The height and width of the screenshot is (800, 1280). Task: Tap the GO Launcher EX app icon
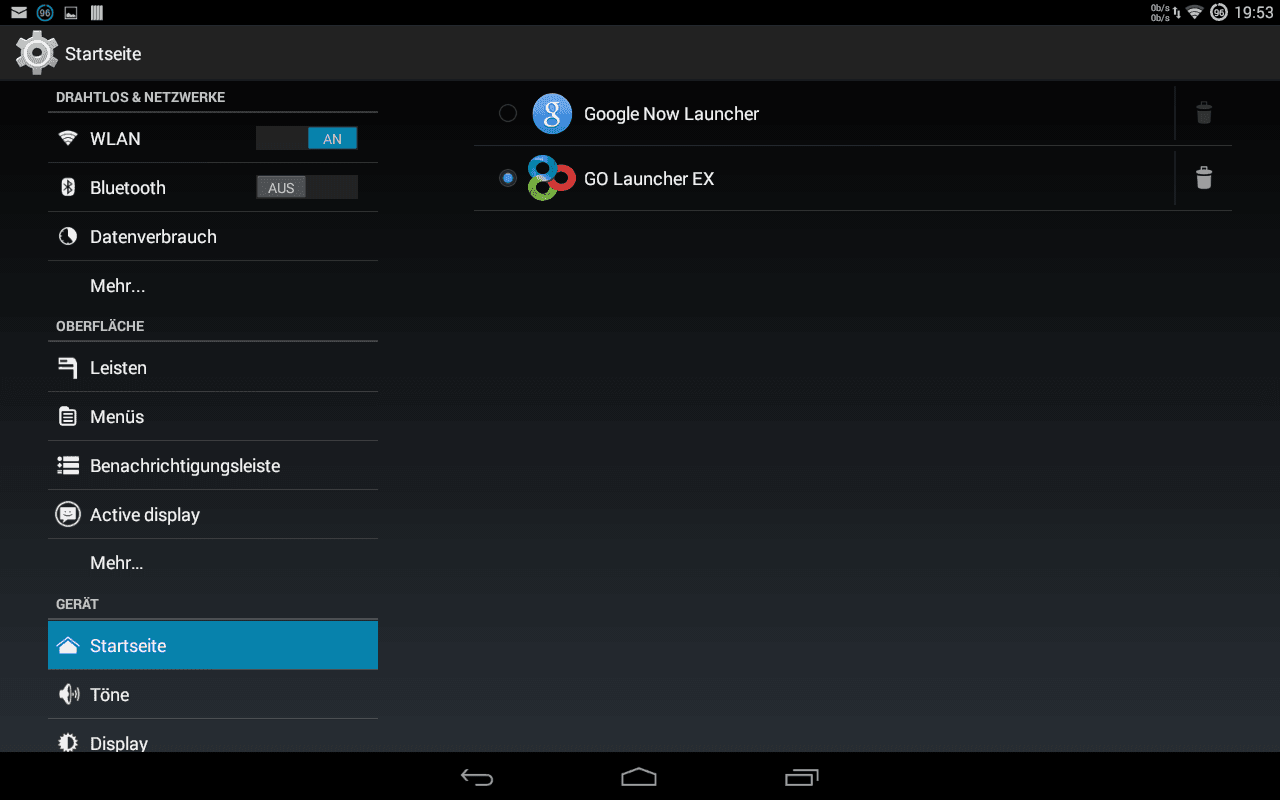[x=551, y=178]
